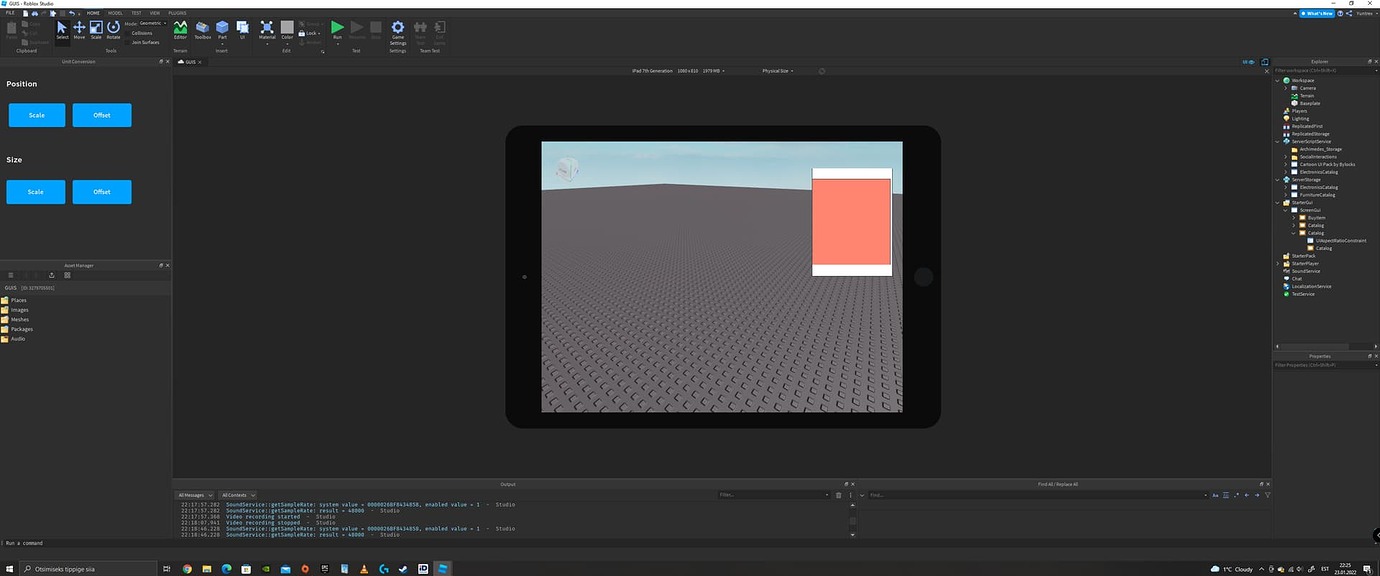Open the FILE menu

click(10, 13)
